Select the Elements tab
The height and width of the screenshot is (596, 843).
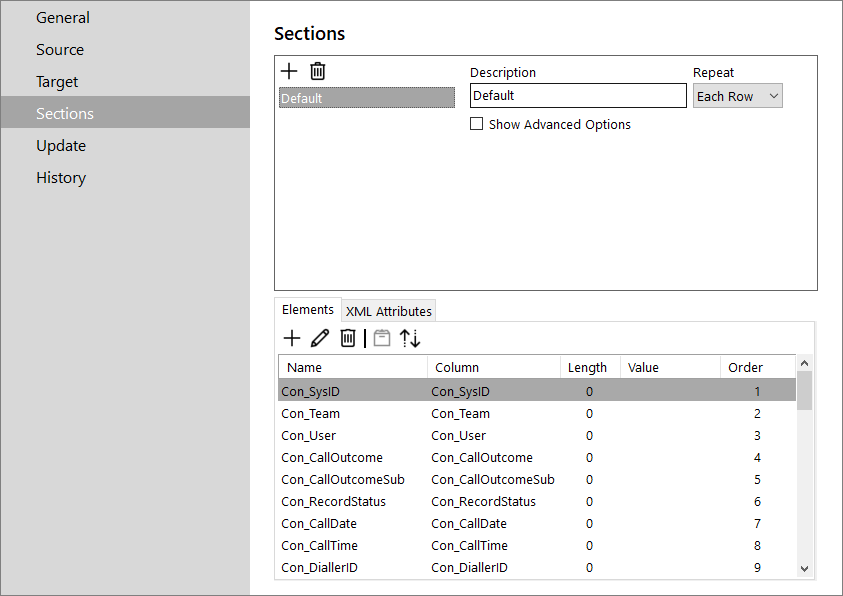[308, 310]
